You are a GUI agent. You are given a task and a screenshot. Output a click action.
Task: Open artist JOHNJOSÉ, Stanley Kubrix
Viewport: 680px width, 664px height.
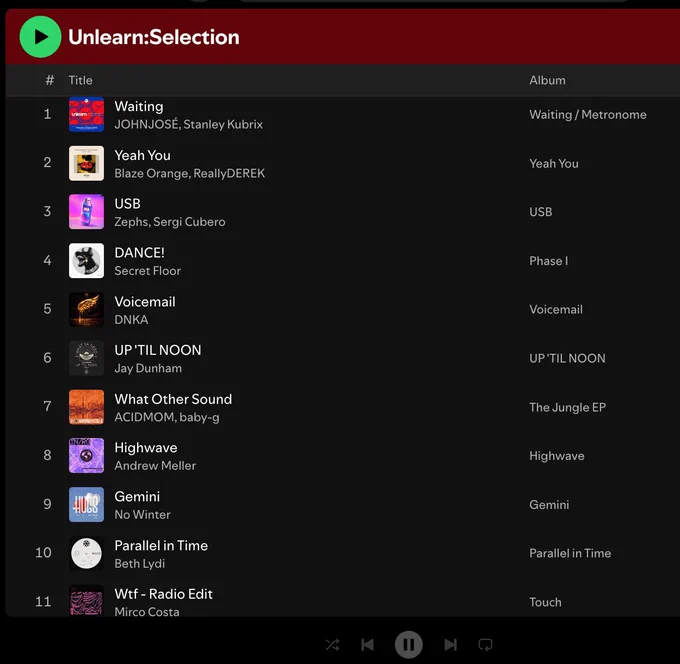point(189,124)
